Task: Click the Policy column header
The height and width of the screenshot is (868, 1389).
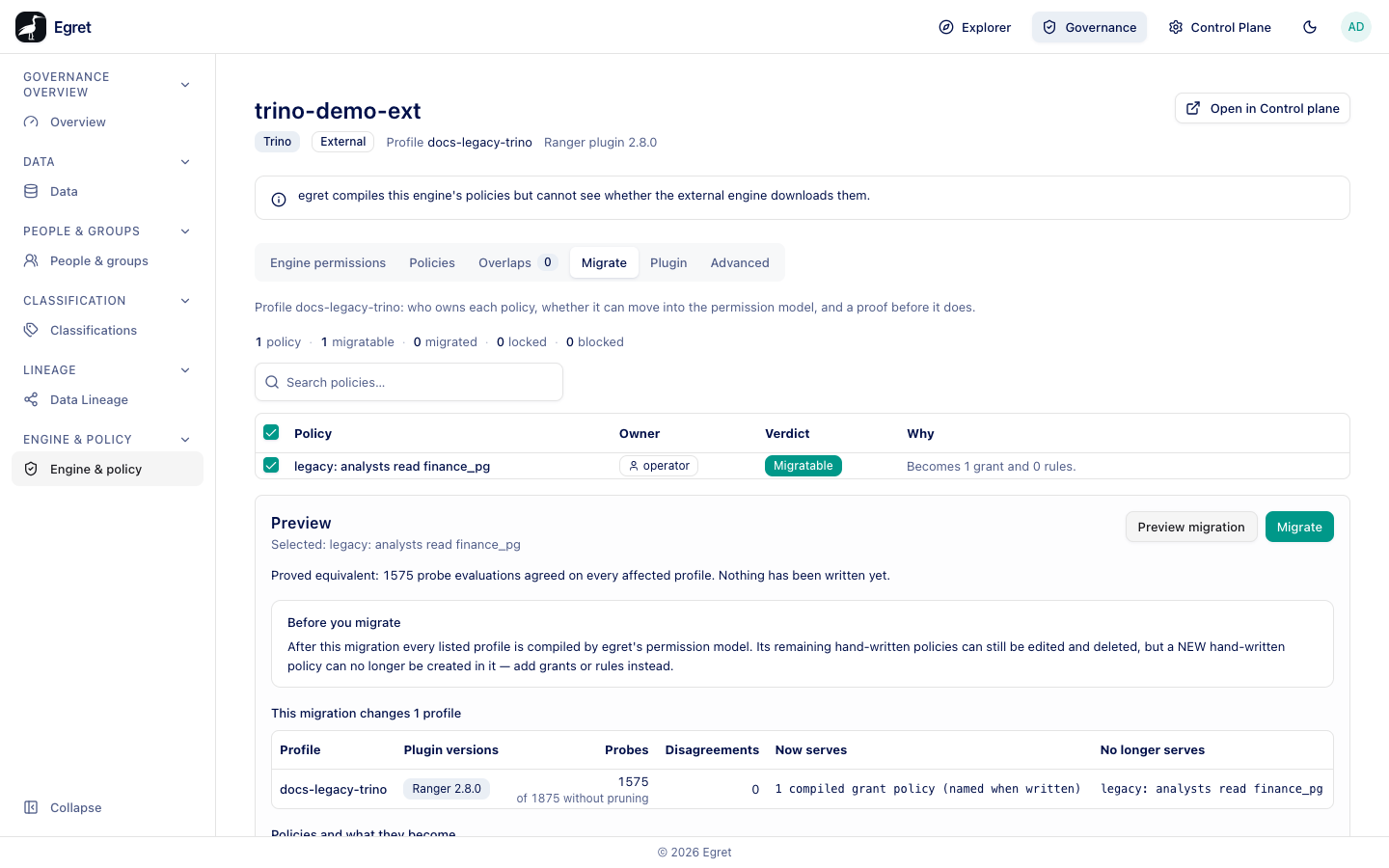Action: (313, 434)
